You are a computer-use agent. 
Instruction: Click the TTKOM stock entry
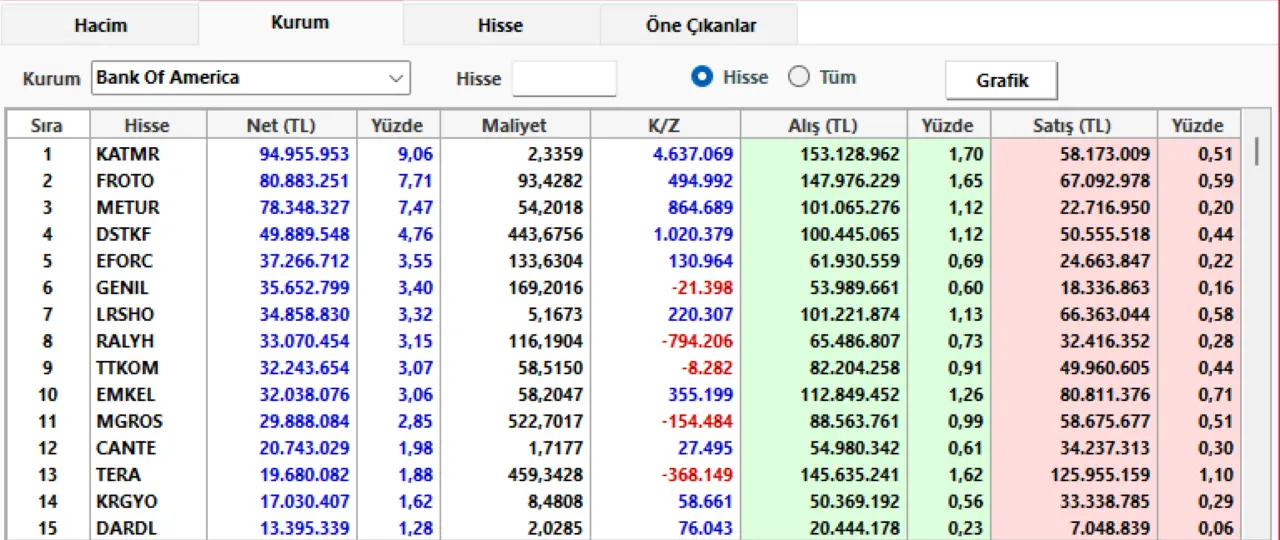(127, 367)
